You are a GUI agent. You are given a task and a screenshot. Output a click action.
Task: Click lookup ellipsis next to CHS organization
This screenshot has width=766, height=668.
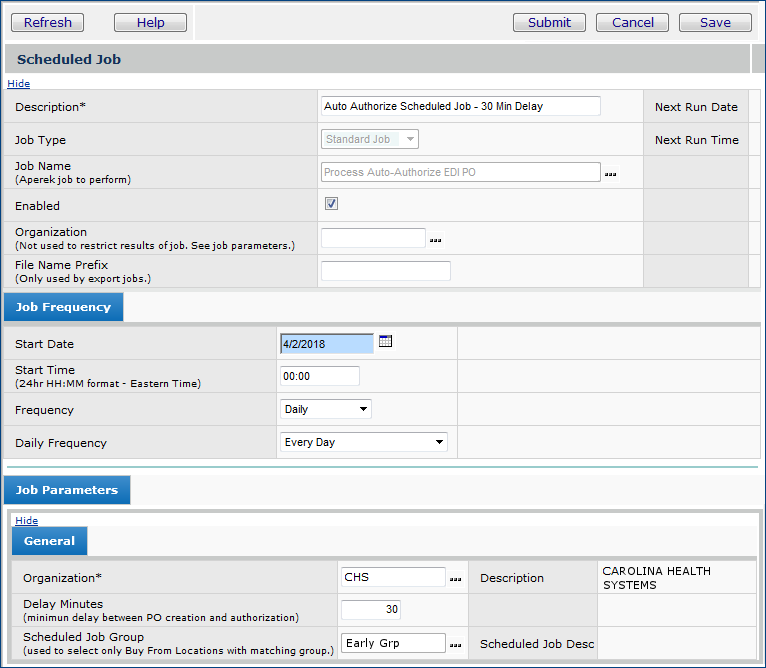(455, 579)
